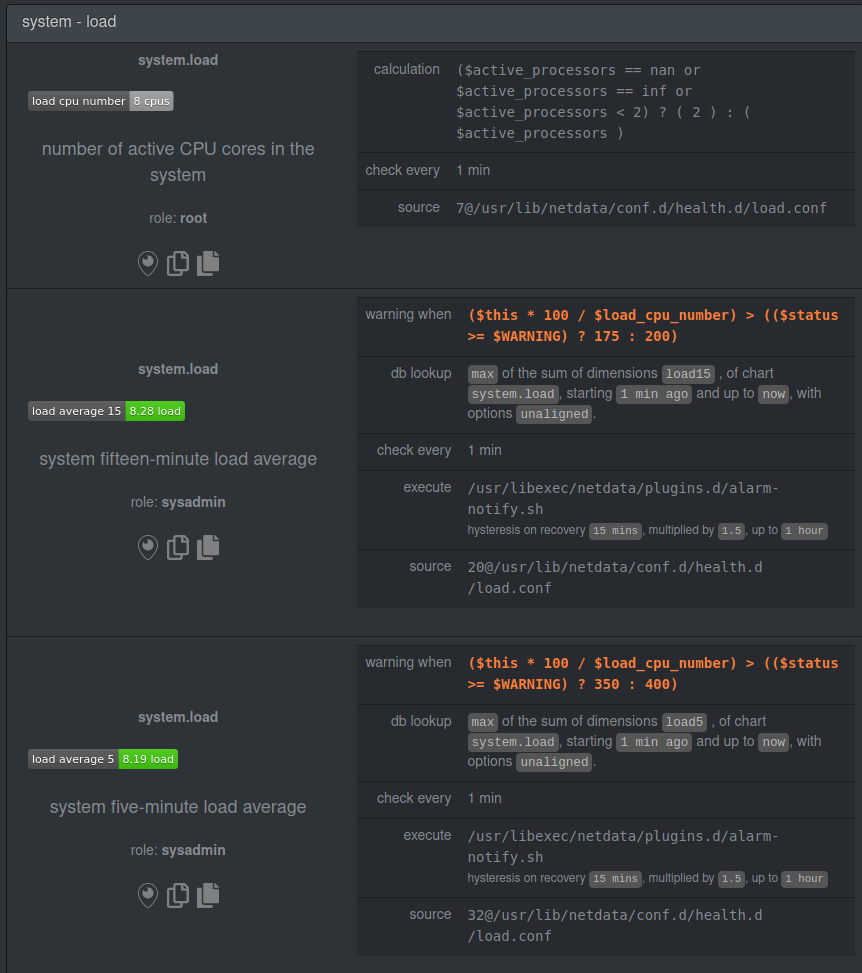Click the system.load title above load average 15

click(x=178, y=369)
